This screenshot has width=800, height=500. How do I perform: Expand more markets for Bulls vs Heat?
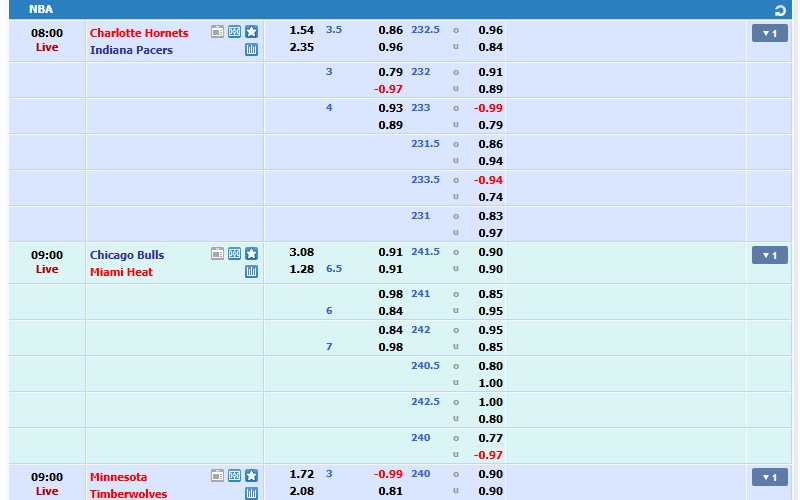point(769,255)
